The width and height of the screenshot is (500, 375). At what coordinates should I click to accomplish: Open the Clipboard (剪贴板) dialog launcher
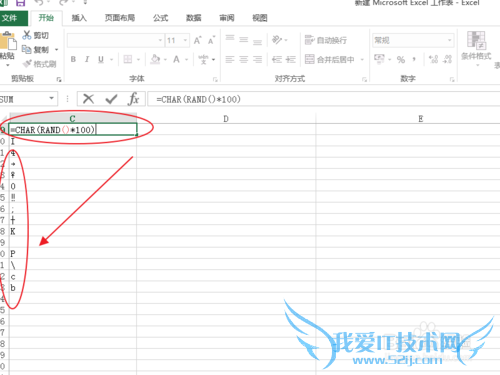click(59, 79)
